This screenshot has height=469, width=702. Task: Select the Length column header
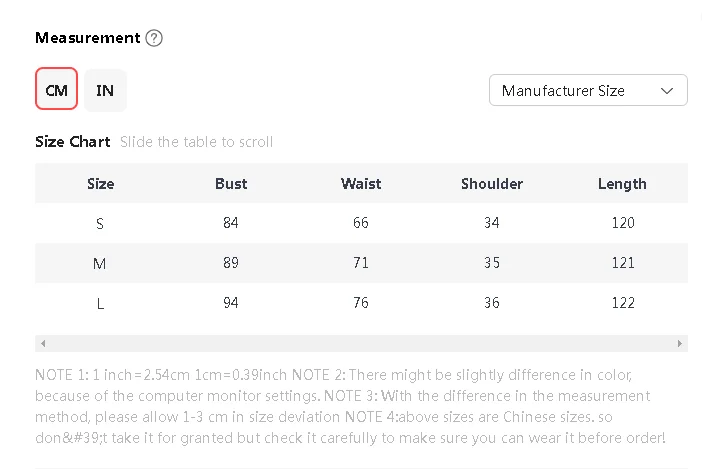point(622,183)
